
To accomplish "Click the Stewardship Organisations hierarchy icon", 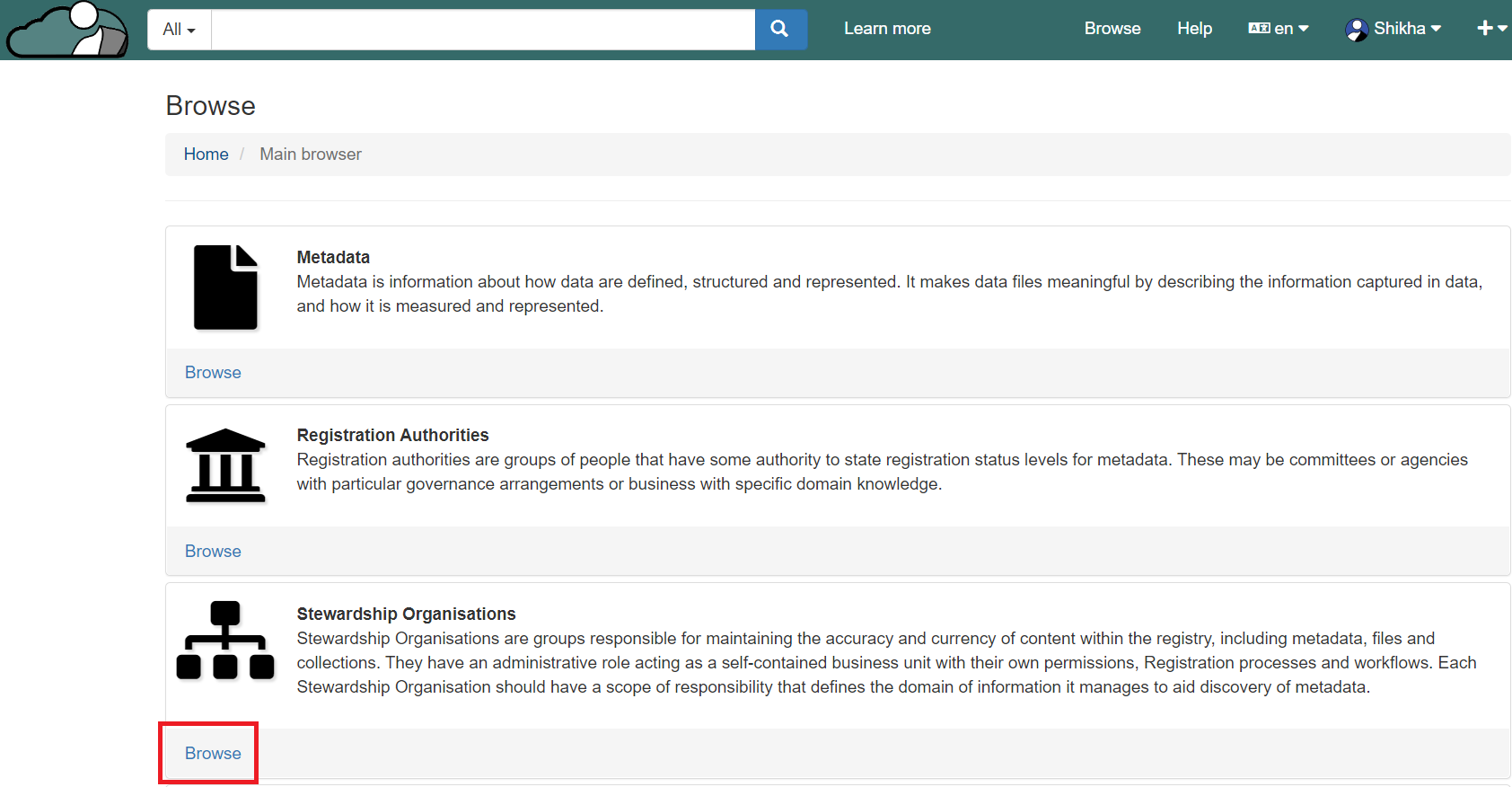I will click(x=225, y=641).
